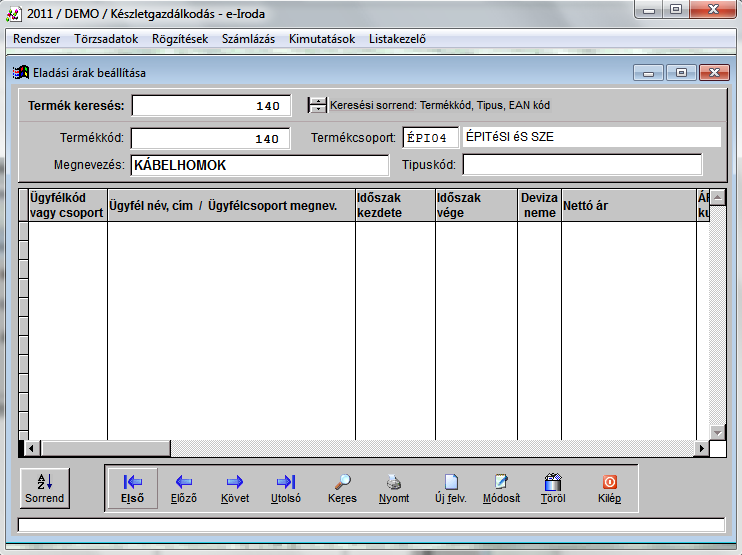Exit the form with Kilép

pos(609,488)
